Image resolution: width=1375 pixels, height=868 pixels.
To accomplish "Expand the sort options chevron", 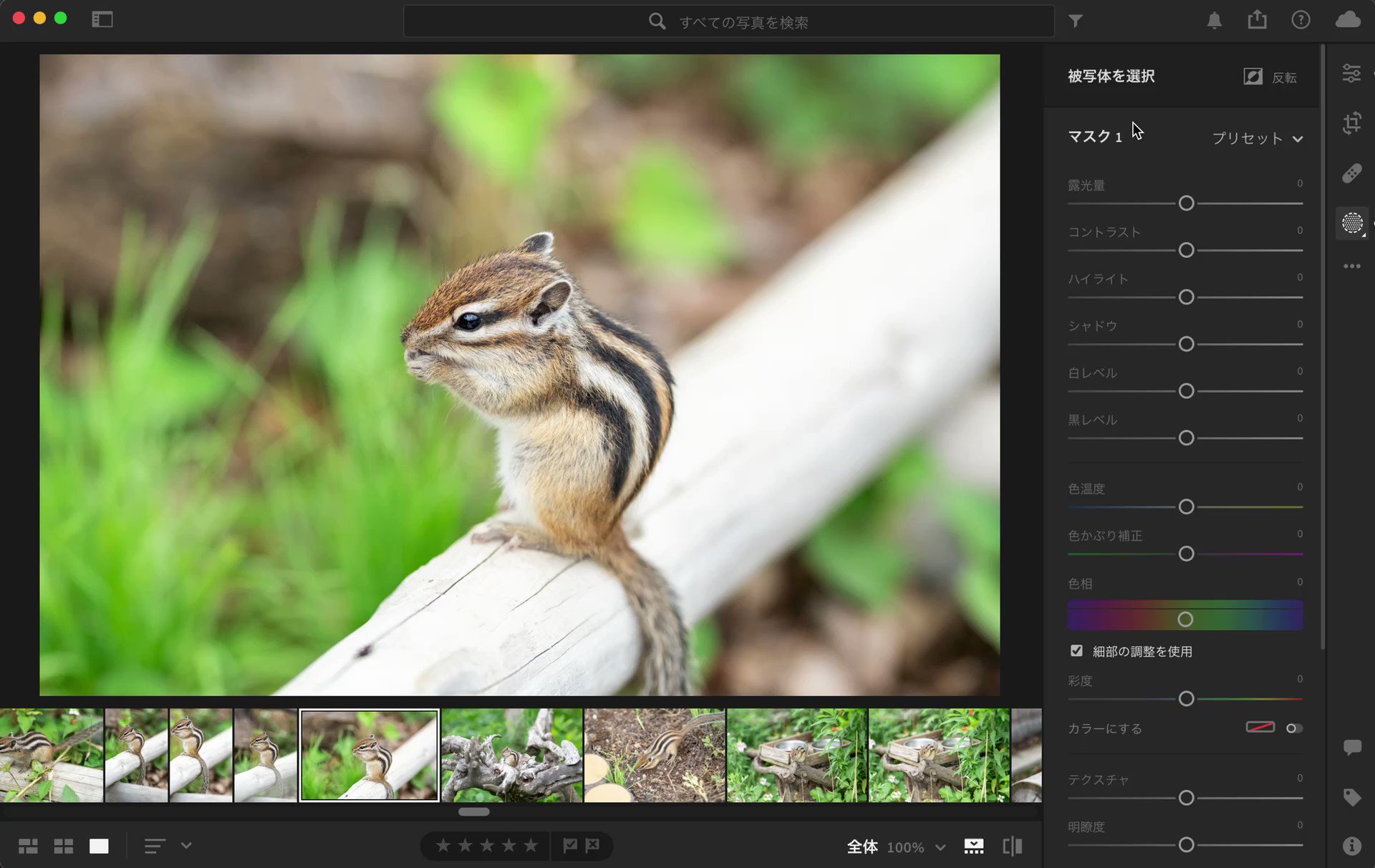I will pyautogui.click(x=186, y=846).
